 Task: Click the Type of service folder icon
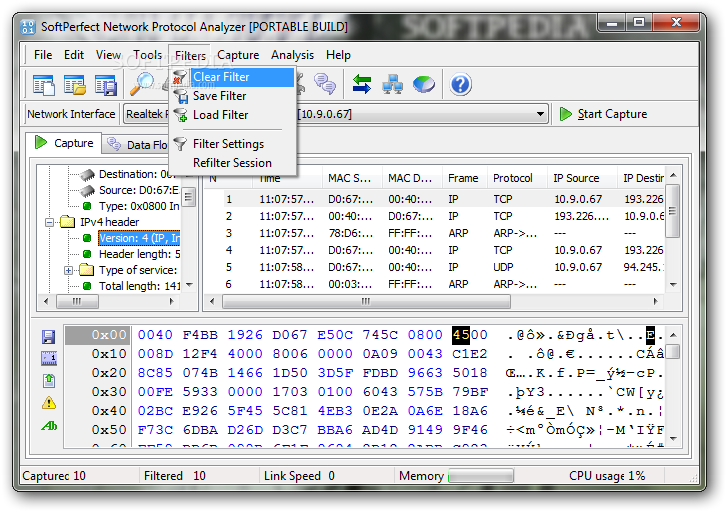pyautogui.click(x=86, y=269)
